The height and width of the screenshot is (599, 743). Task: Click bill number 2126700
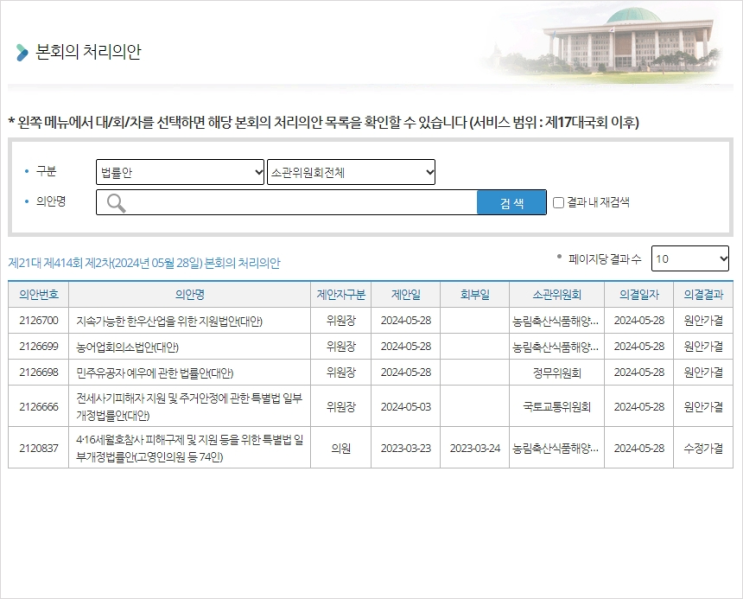[x=39, y=320]
